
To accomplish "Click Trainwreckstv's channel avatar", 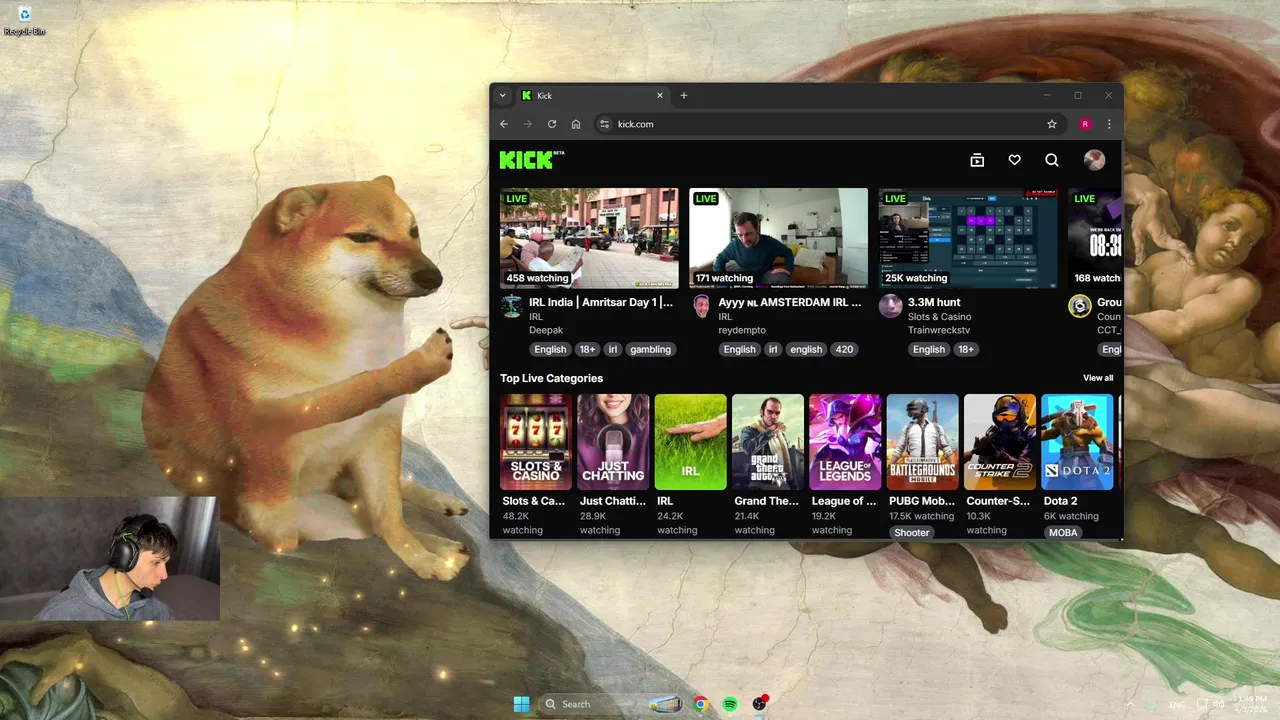I will [x=891, y=306].
